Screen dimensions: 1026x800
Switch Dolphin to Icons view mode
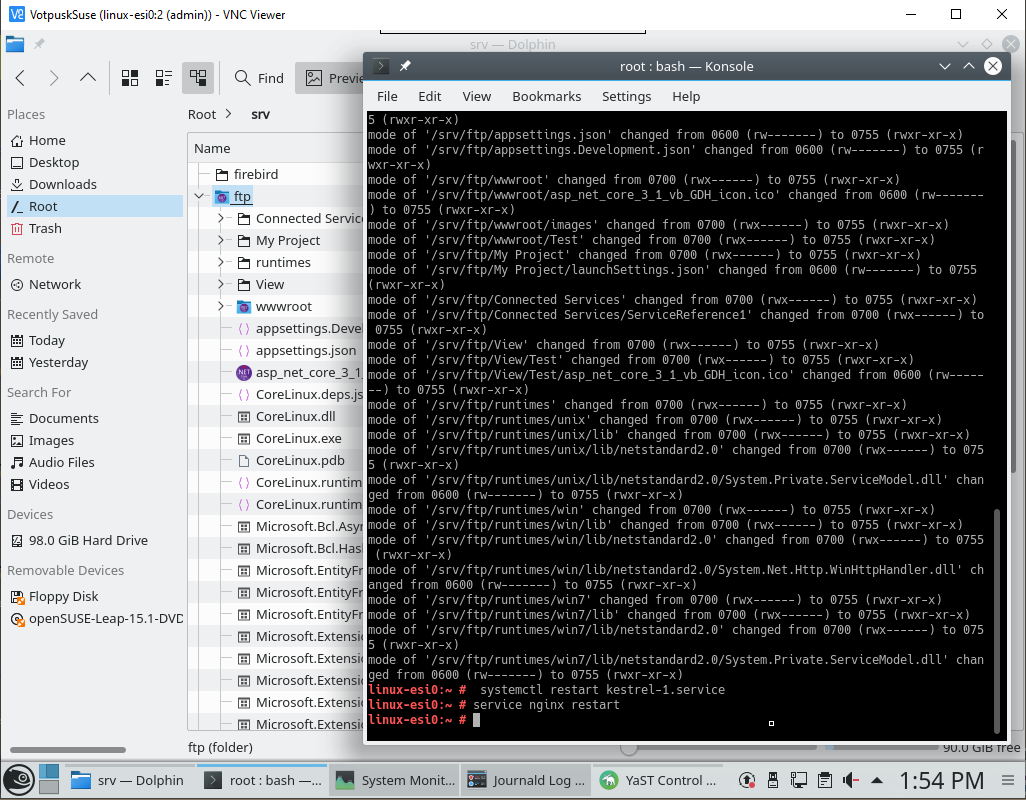(130, 78)
